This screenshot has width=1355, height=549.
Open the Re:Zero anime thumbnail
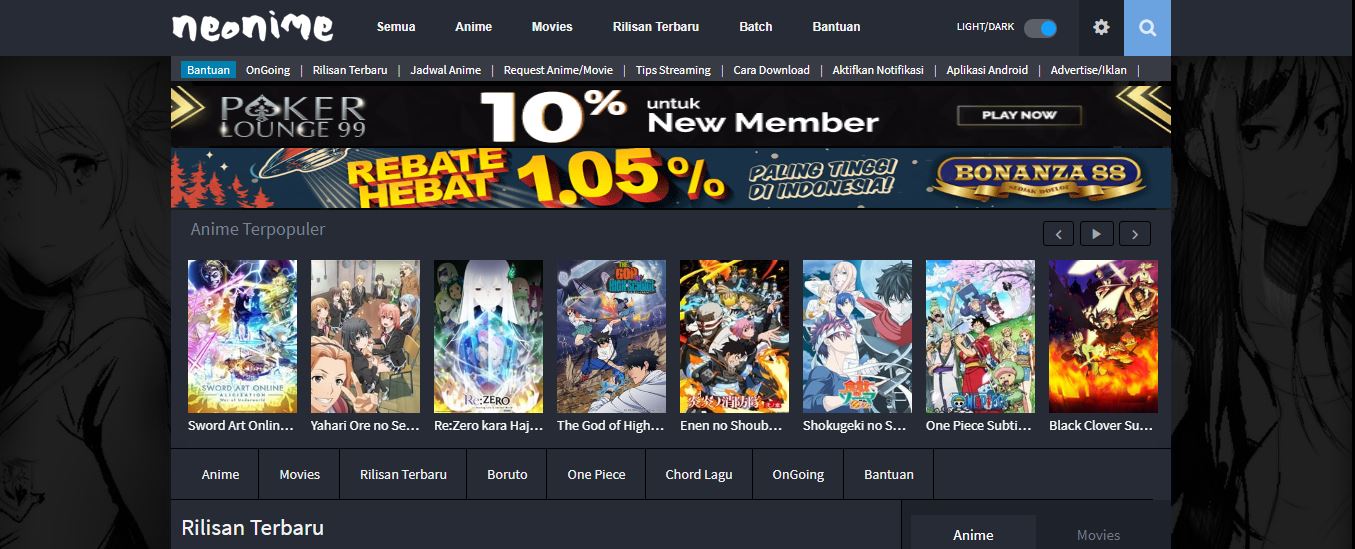(x=488, y=336)
